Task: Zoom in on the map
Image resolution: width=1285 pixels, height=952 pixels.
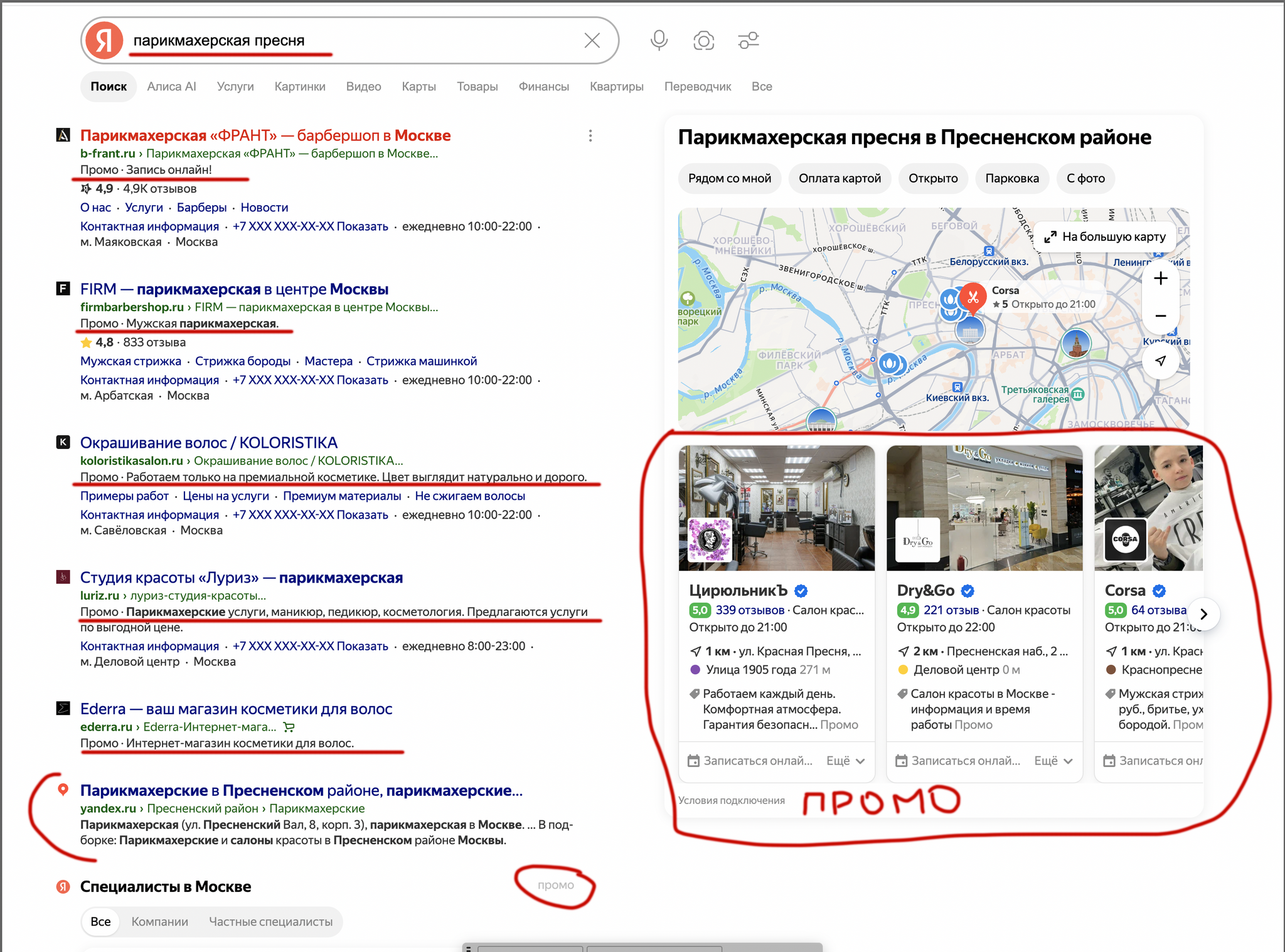Action: point(1161,278)
